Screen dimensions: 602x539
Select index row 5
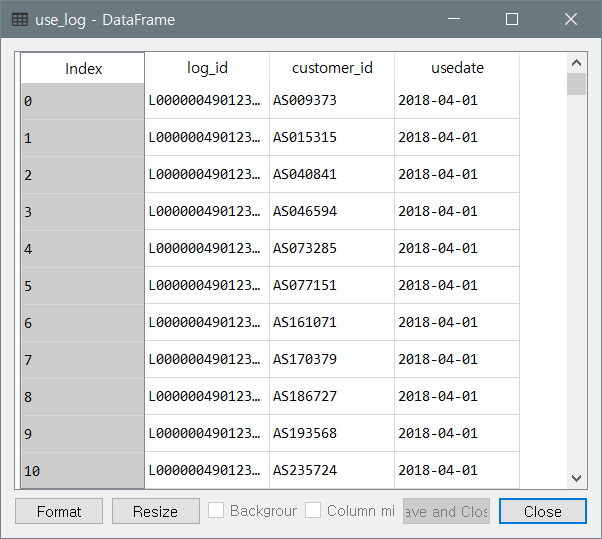pos(83,286)
